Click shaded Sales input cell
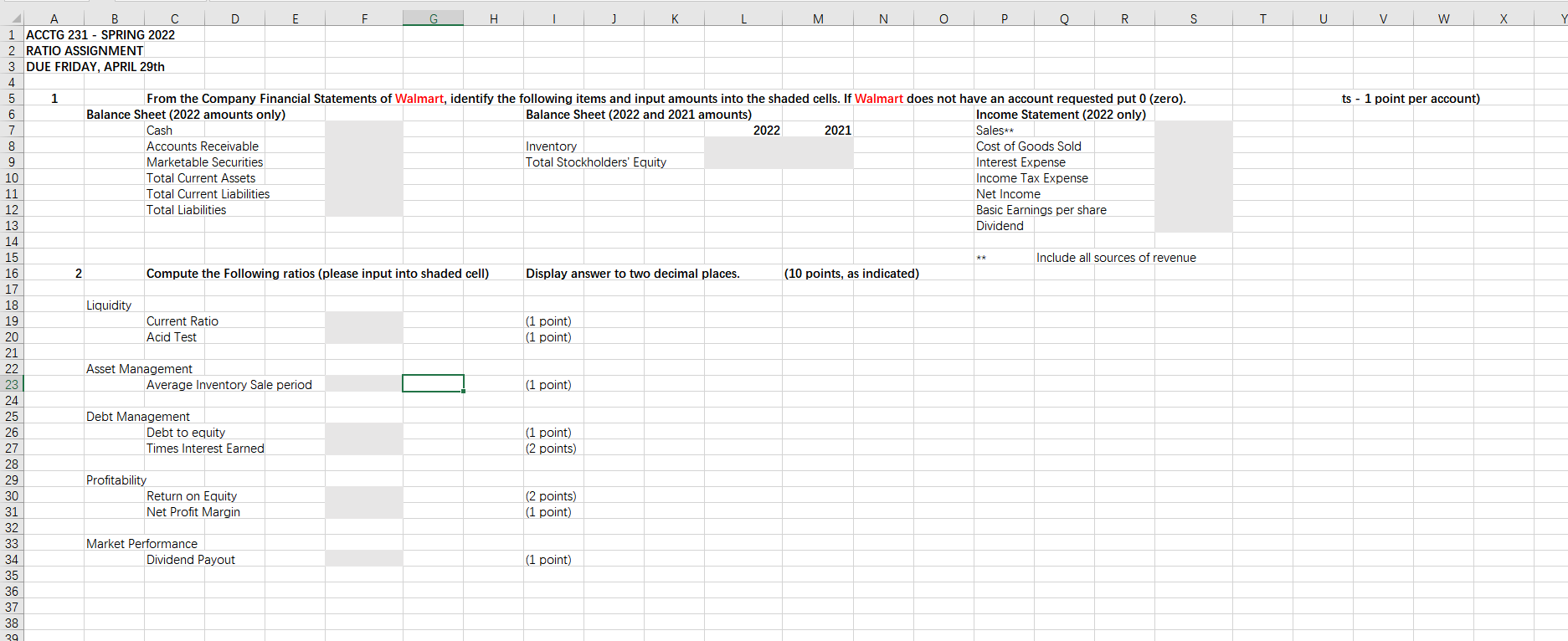 click(x=1193, y=130)
